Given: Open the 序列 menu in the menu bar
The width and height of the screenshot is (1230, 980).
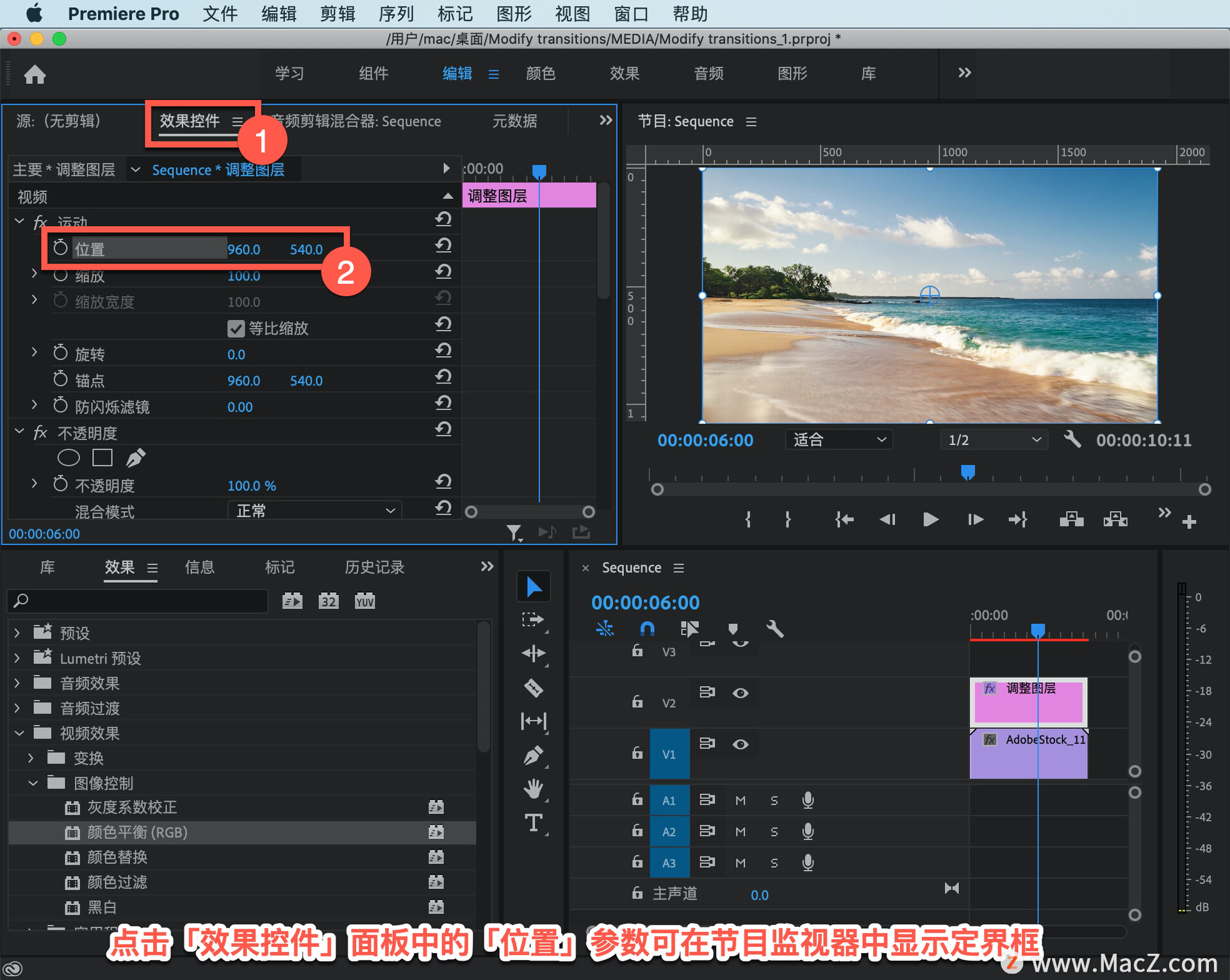Looking at the screenshot, I should [396, 13].
